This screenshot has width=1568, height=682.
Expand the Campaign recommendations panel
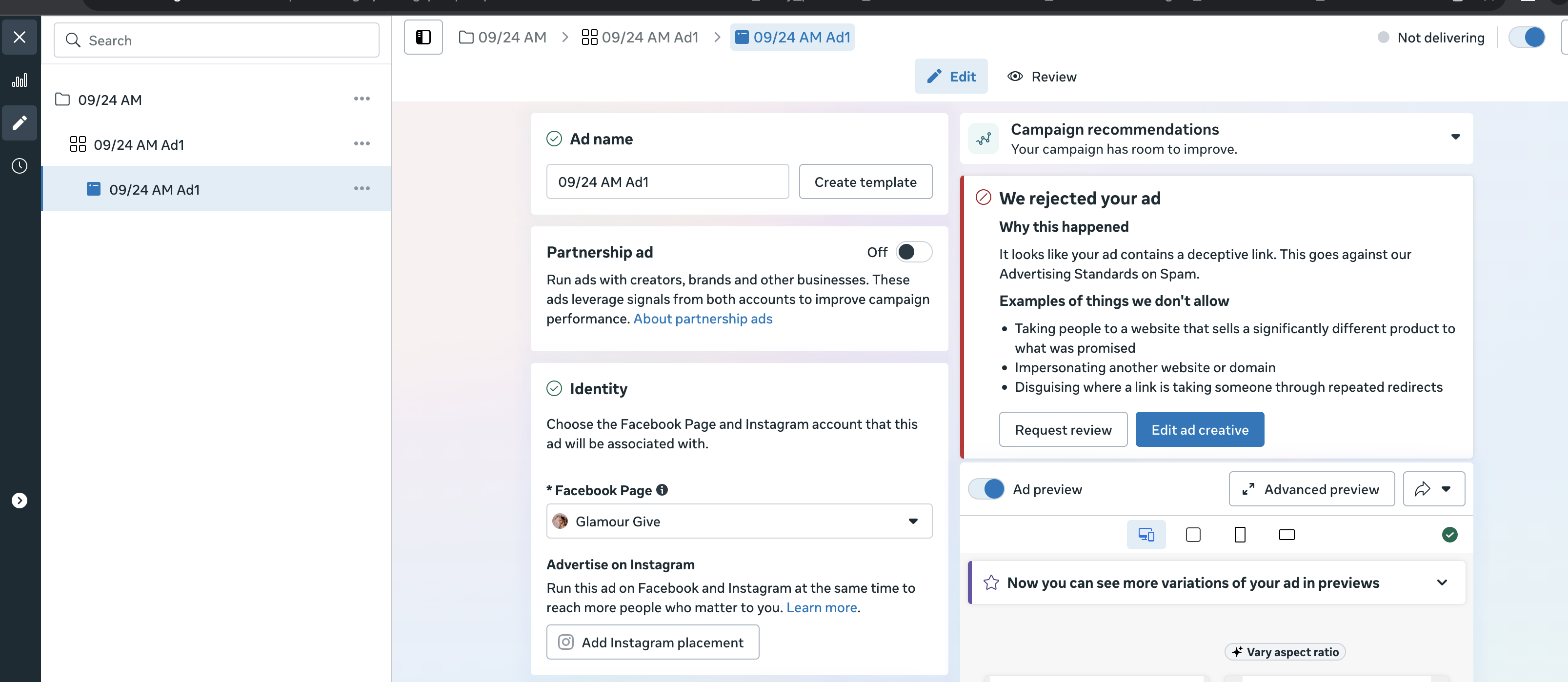coord(1455,137)
